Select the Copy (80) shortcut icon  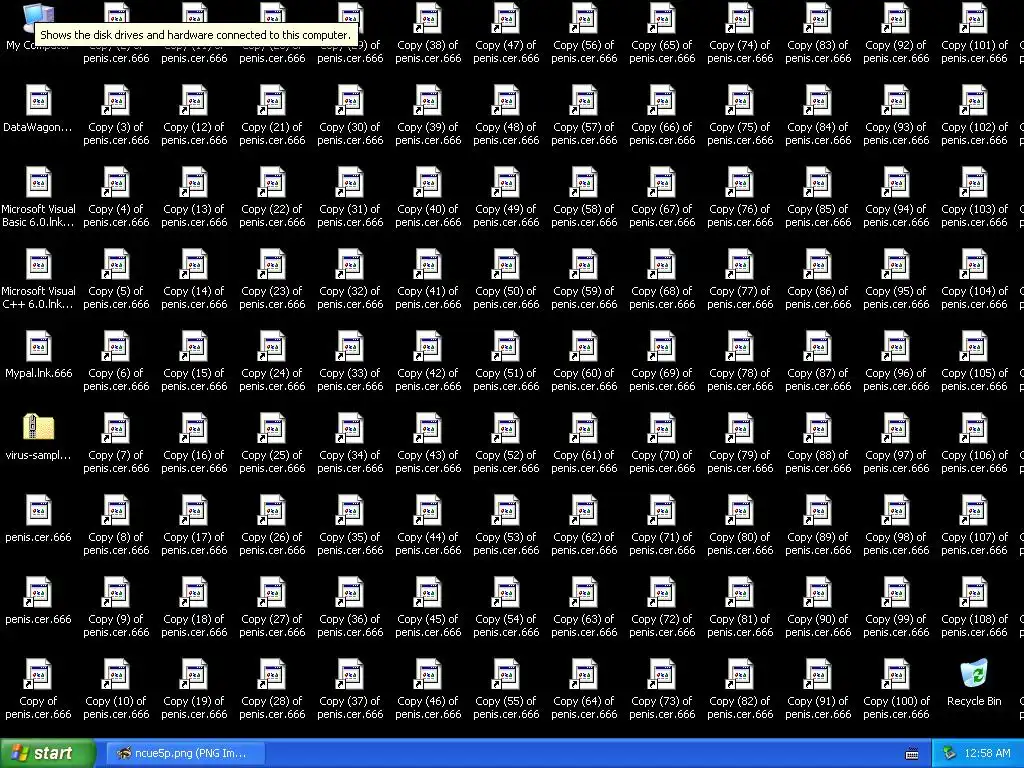[740, 511]
